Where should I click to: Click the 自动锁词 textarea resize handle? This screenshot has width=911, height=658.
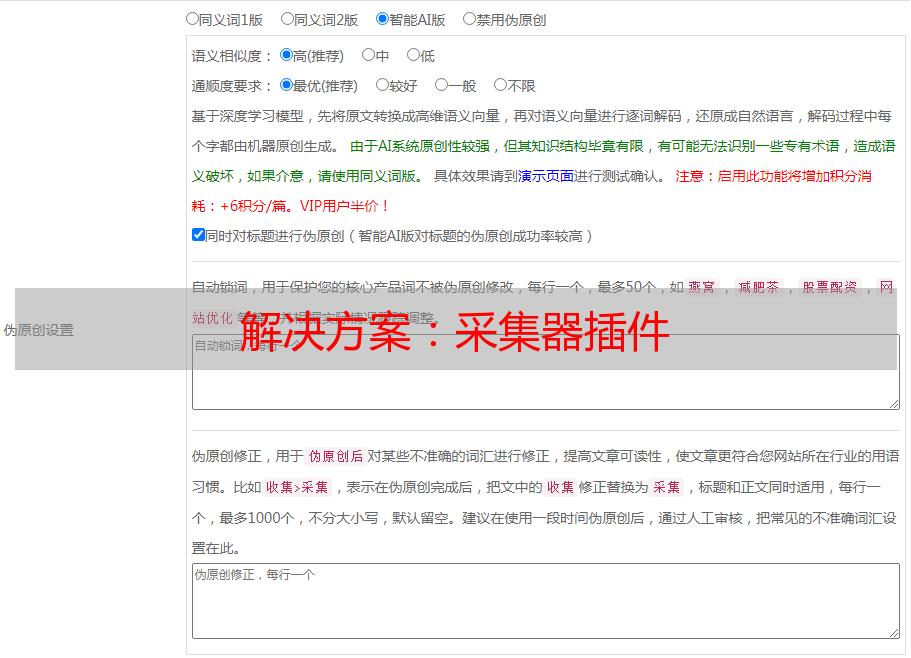pos(893,403)
